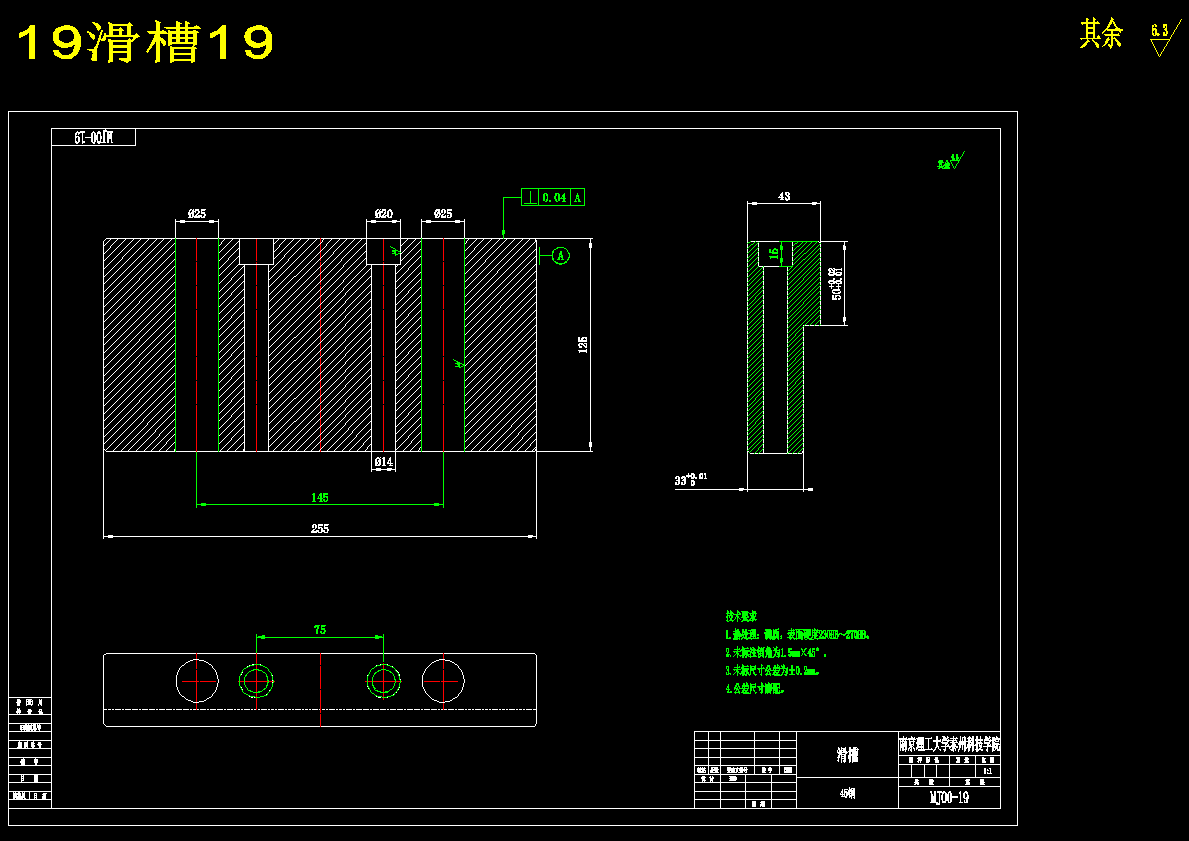Click the circled datum "A" marker
Screen dimensions: 1189x841
pos(560,256)
